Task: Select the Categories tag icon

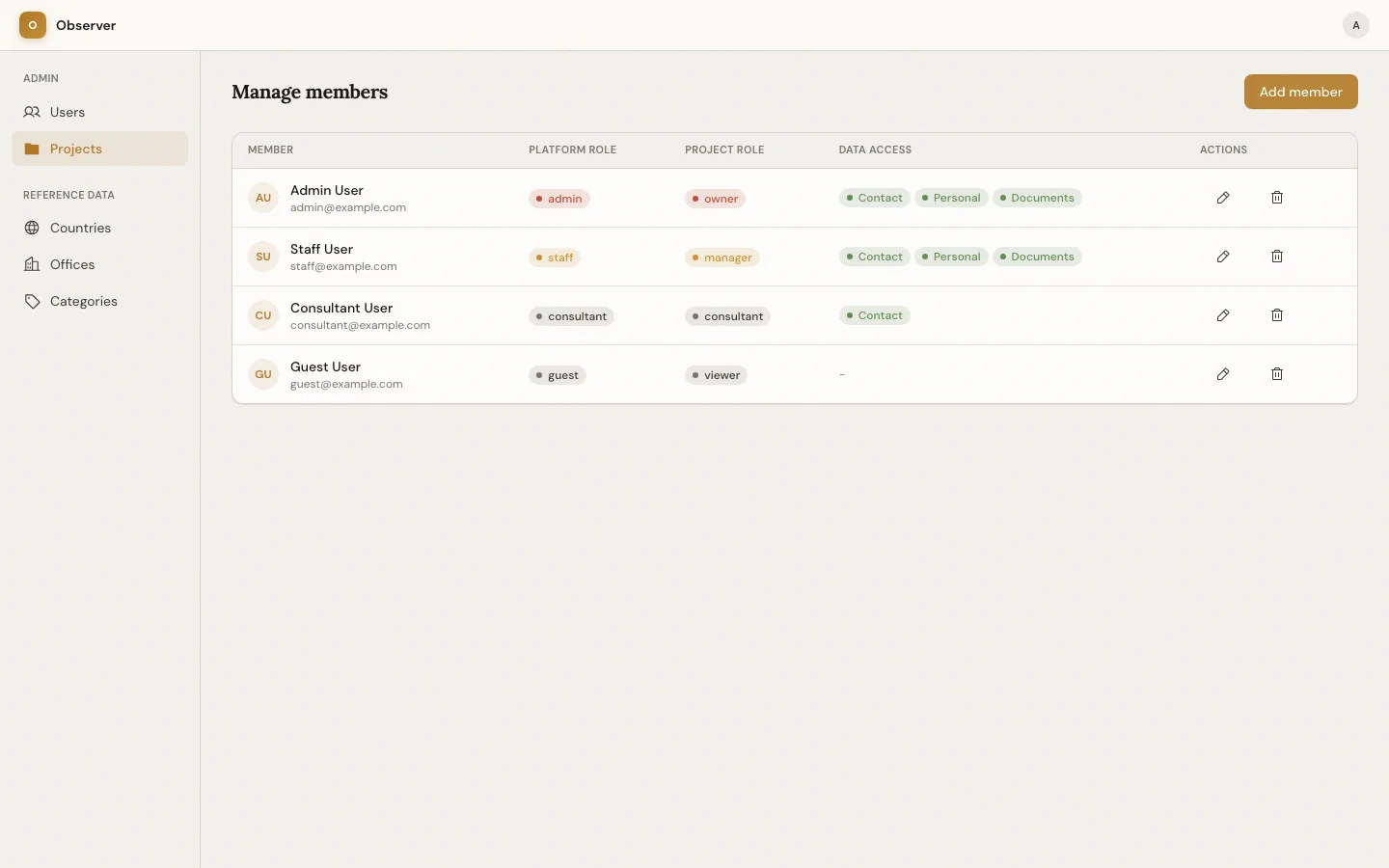Action: coord(32,301)
